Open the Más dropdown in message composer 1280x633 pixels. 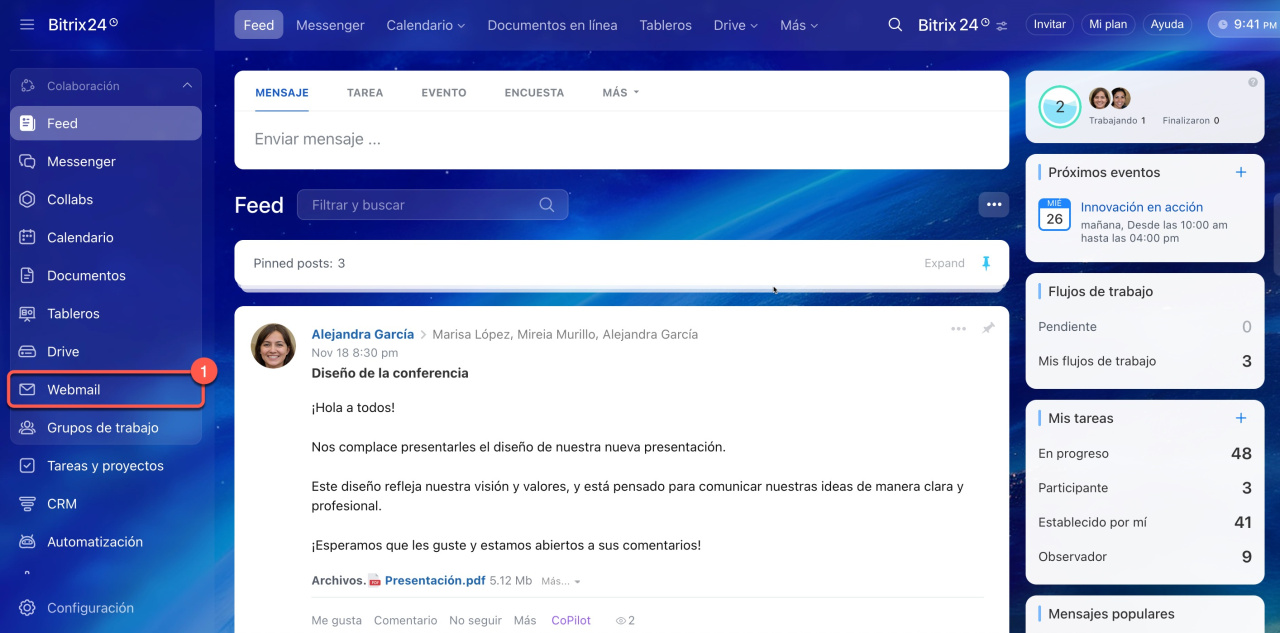tap(620, 92)
